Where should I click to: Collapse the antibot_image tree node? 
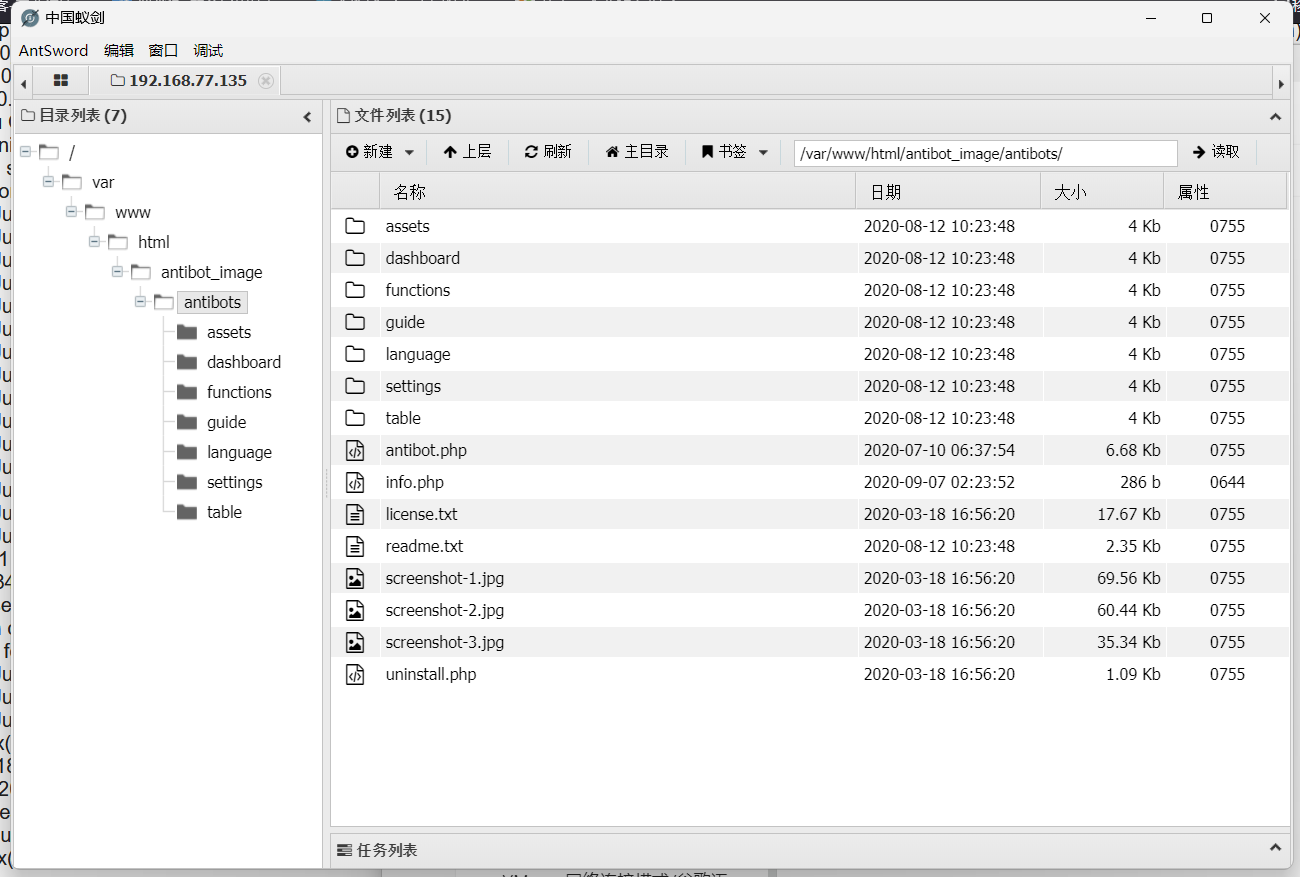coord(118,272)
